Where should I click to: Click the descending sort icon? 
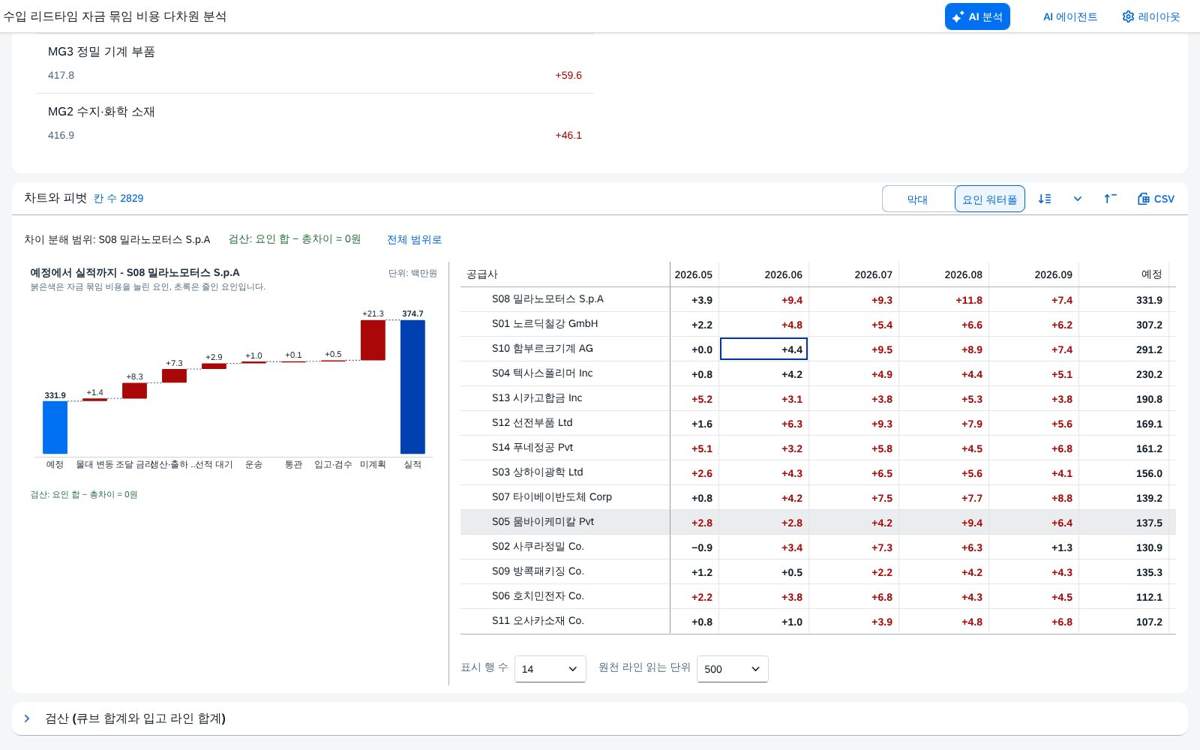pos(1045,199)
